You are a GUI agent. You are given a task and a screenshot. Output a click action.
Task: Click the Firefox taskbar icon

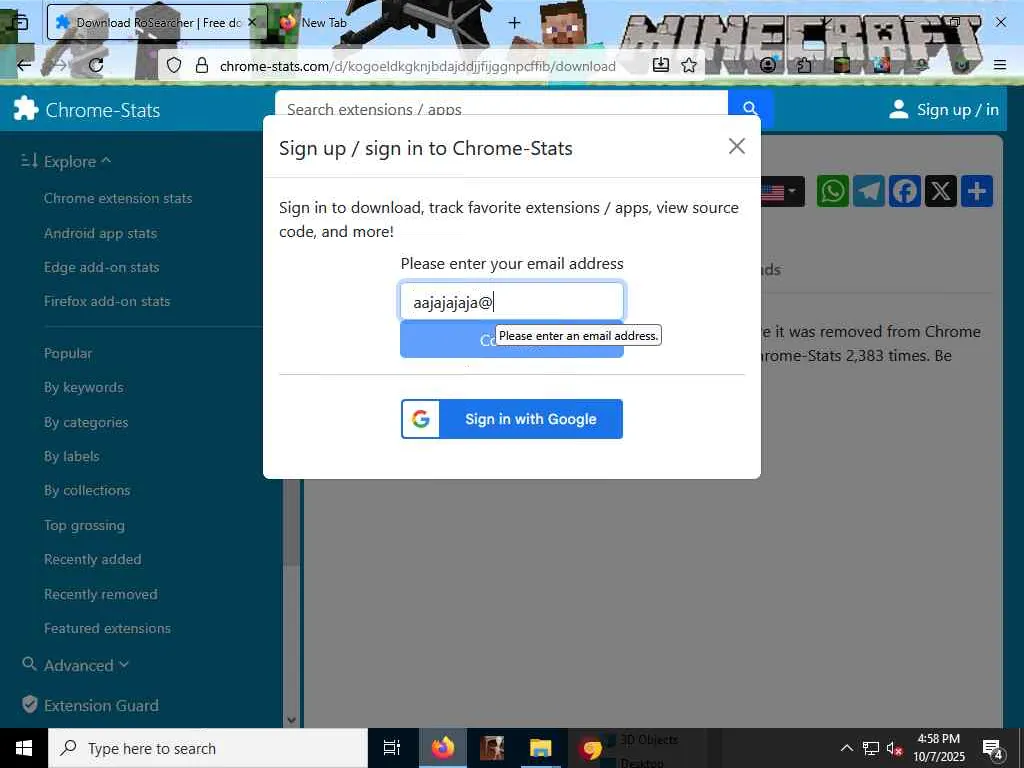point(442,748)
